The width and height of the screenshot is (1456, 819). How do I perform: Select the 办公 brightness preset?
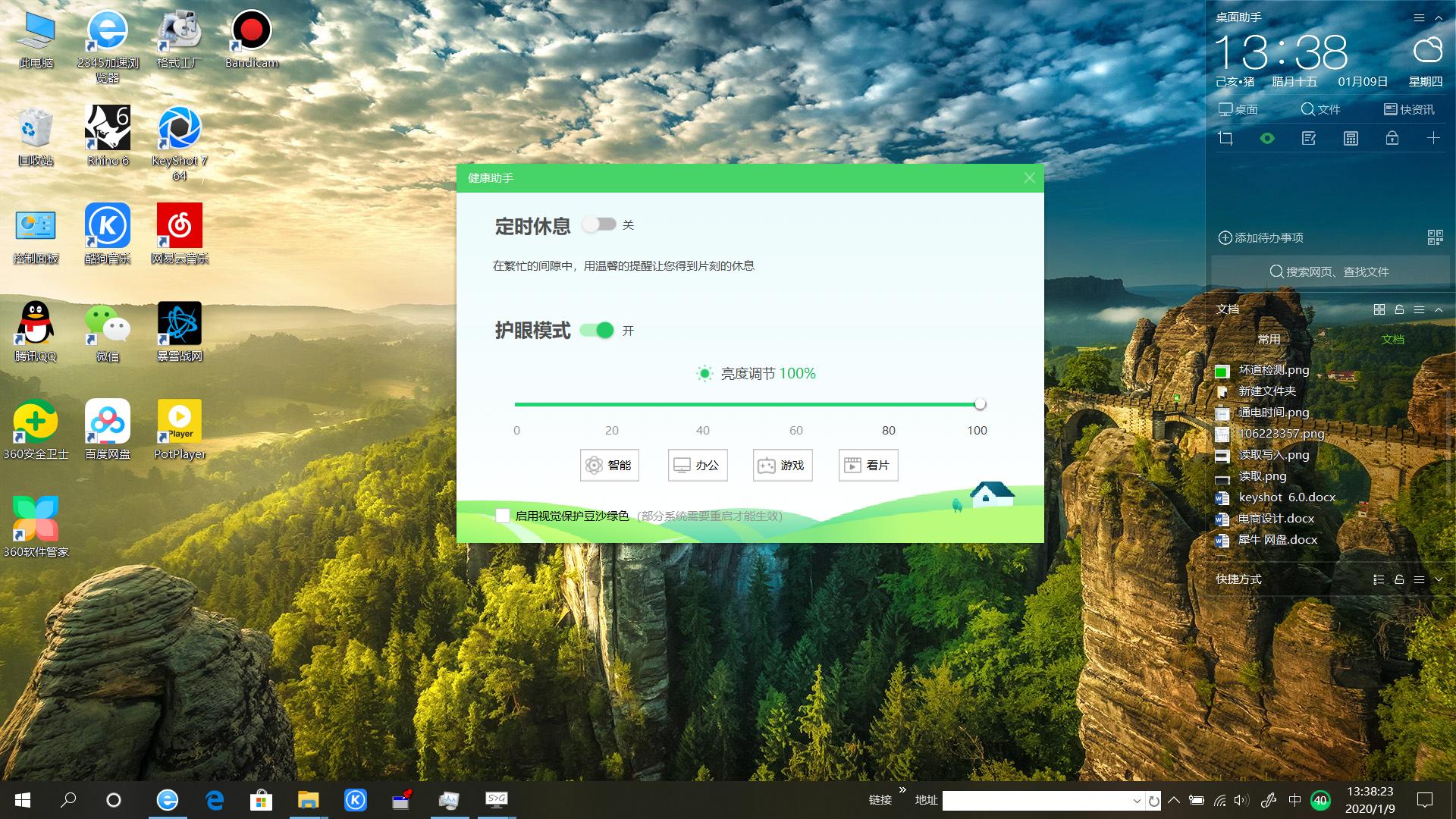click(x=697, y=466)
